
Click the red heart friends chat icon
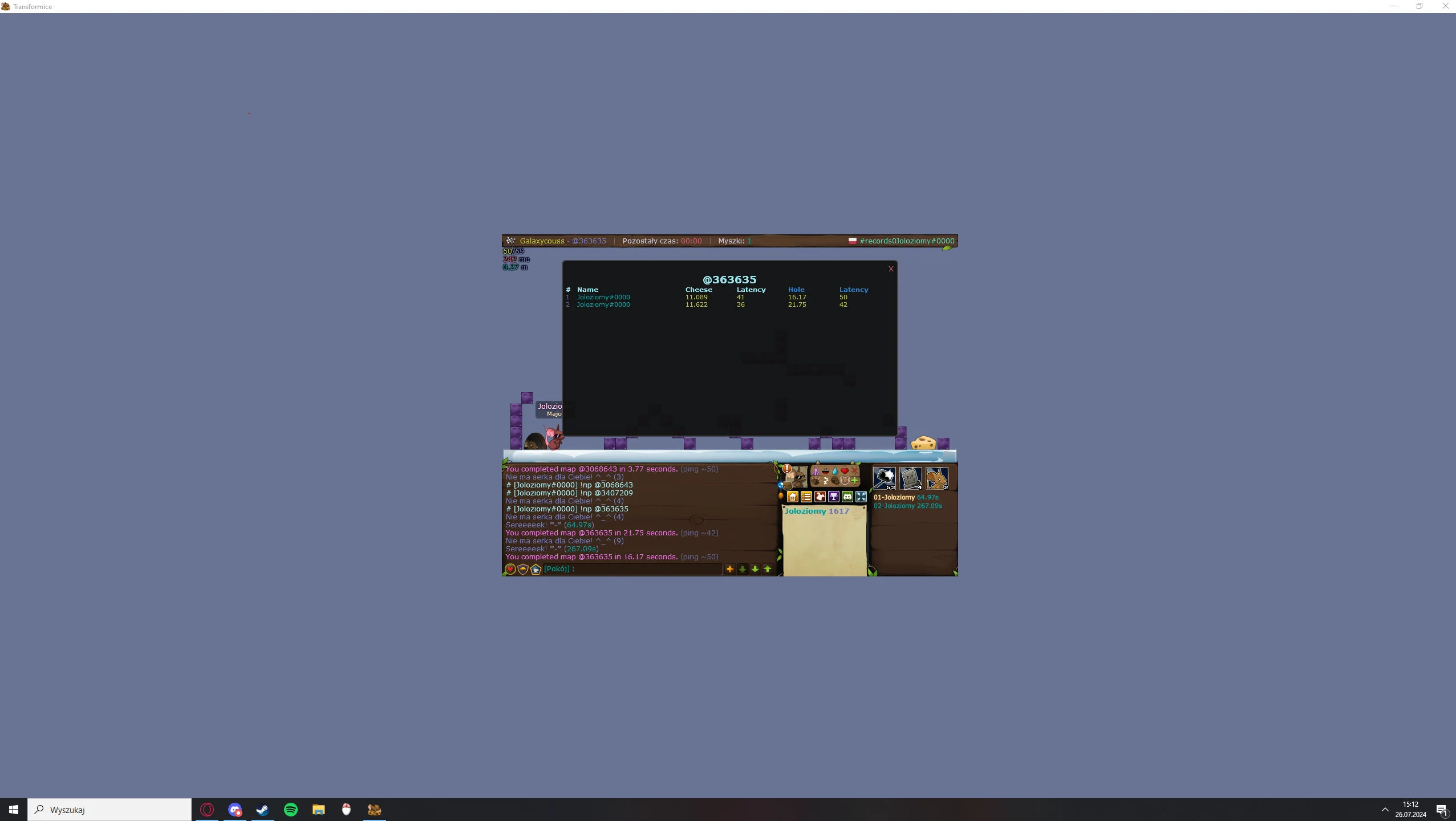tap(510, 569)
